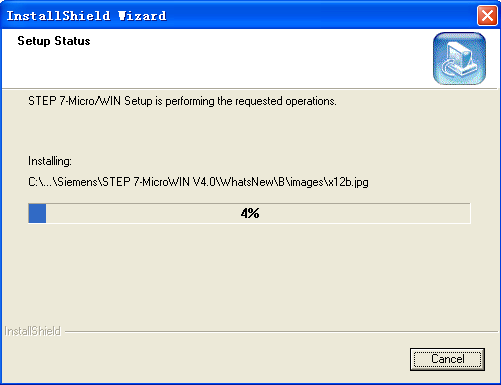
Task: Click the blue computer setup icon
Action: click(x=459, y=59)
